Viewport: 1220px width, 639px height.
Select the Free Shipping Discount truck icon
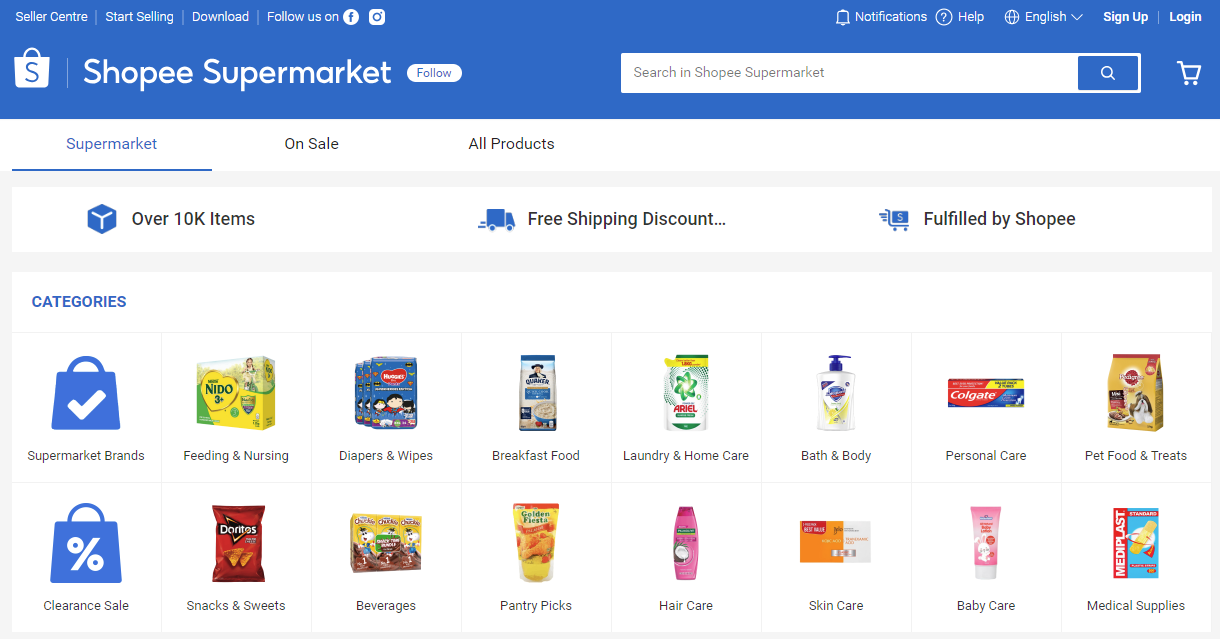click(497, 219)
